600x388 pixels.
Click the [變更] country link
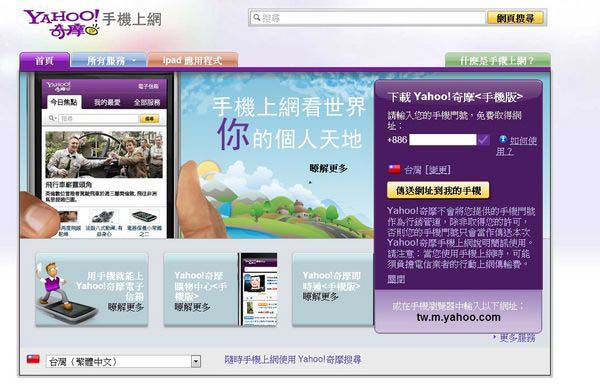pos(438,170)
